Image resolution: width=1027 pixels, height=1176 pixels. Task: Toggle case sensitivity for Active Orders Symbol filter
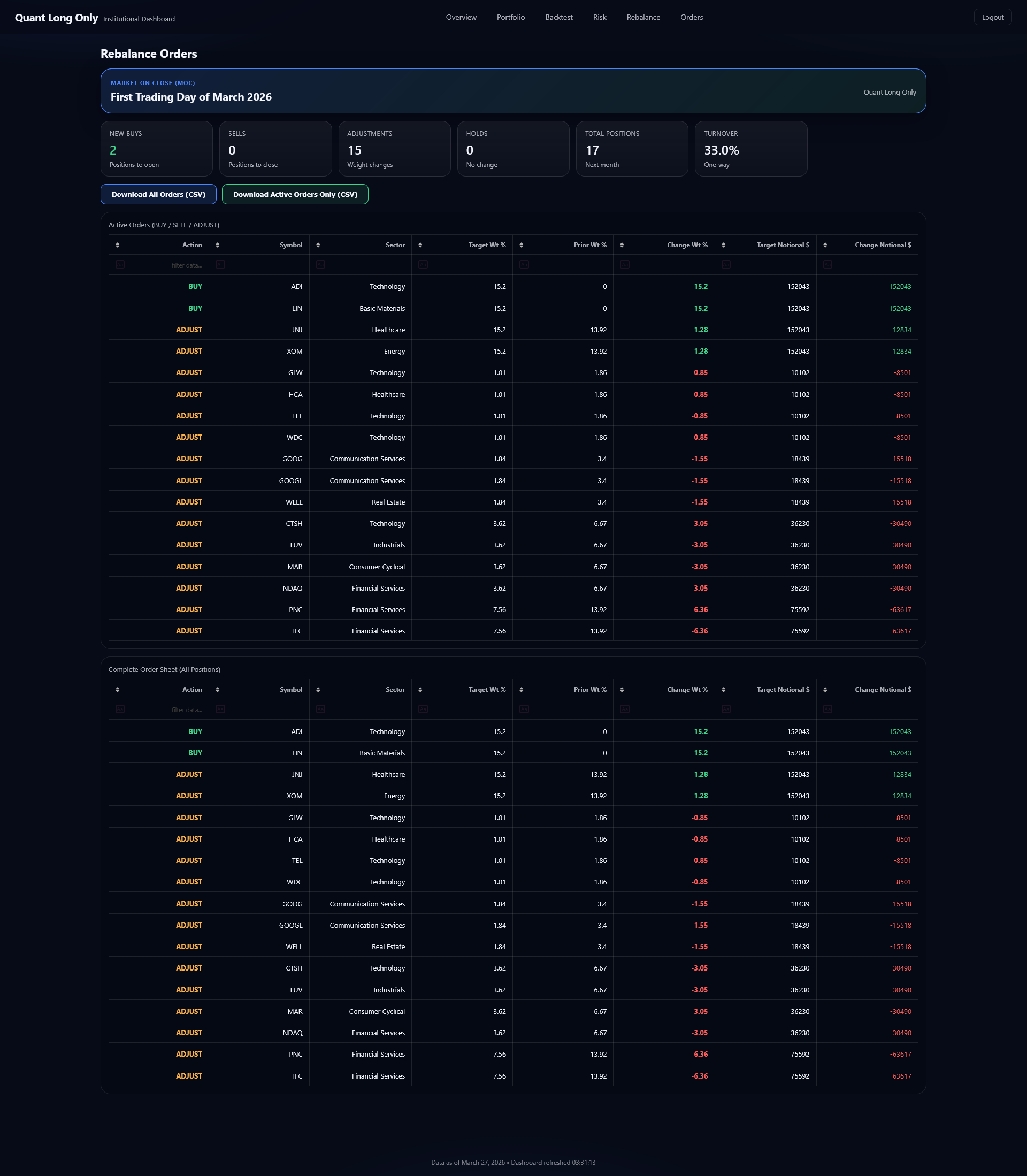click(220, 265)
